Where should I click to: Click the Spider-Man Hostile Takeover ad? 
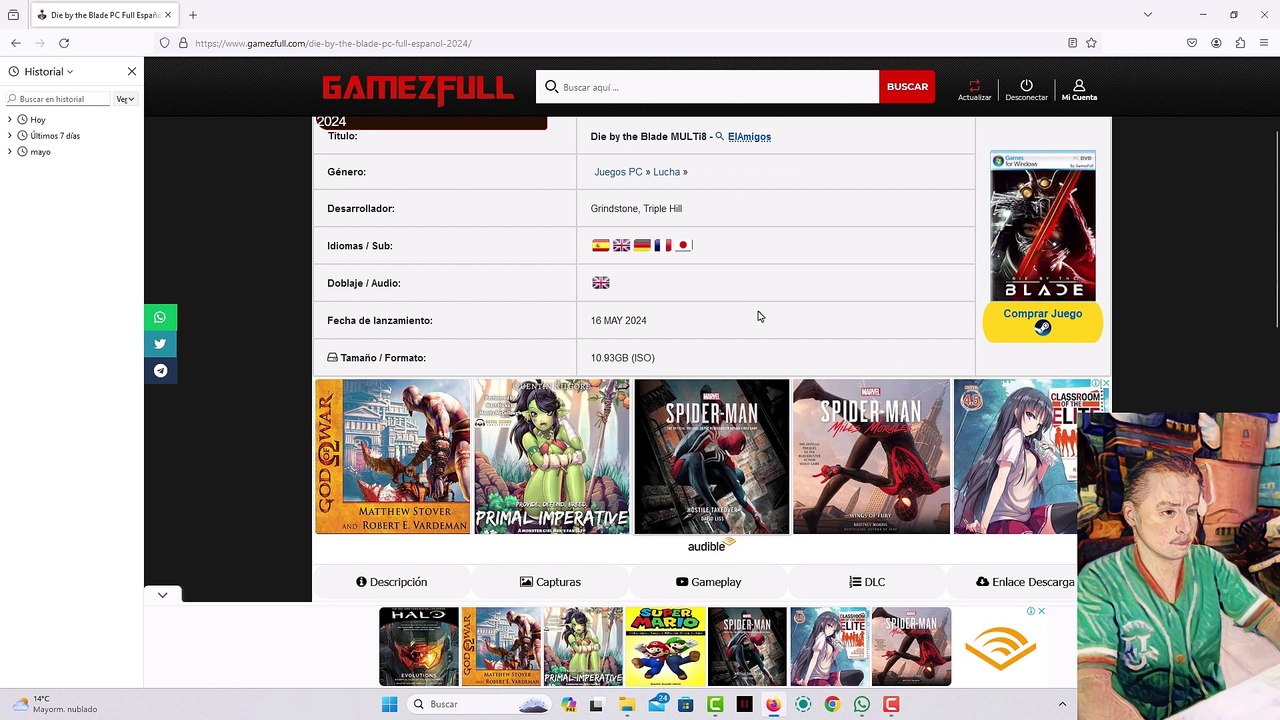[x=712, y=457]
